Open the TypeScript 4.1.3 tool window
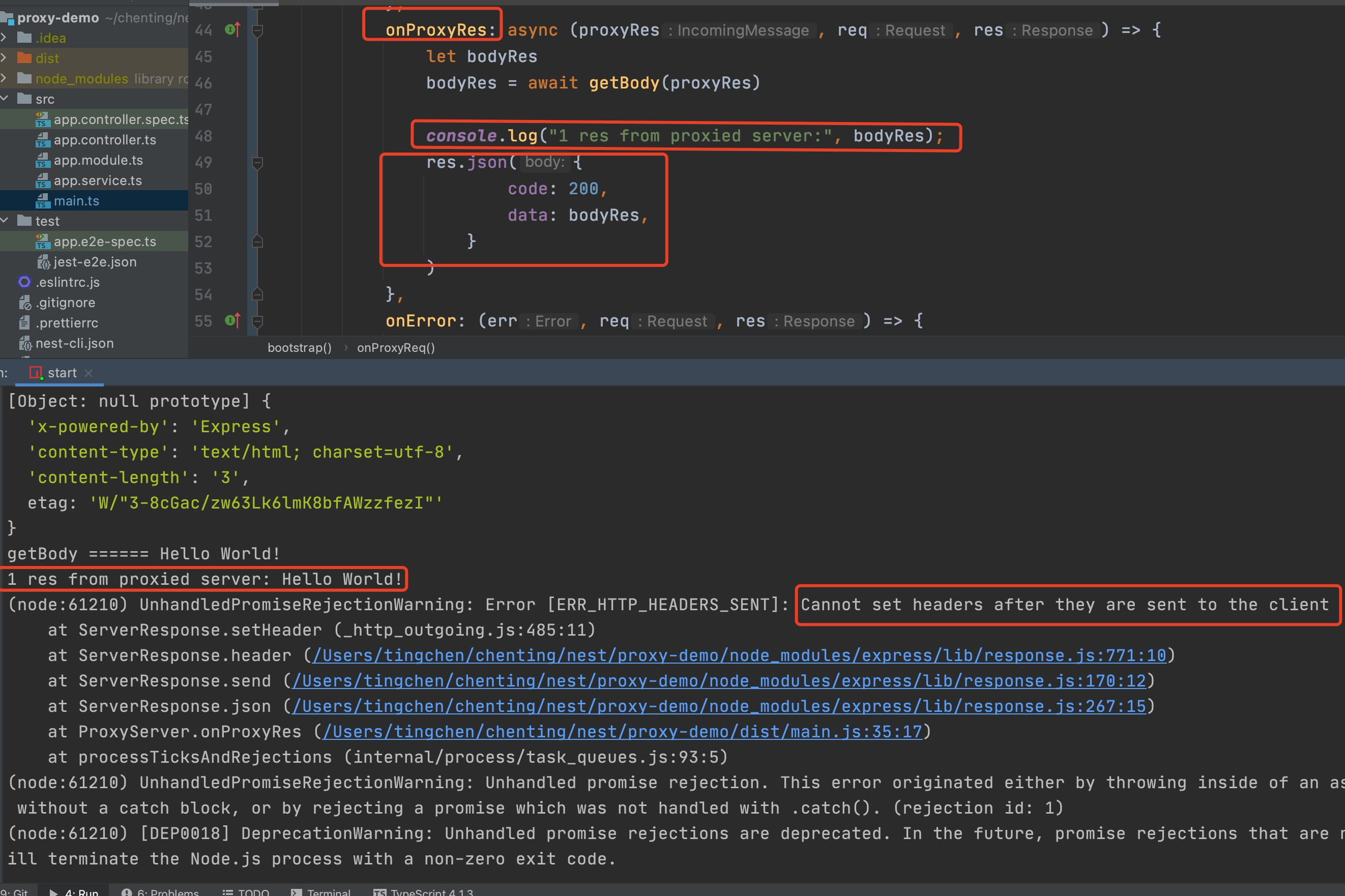Viewport: 1345px width, 896px height. point(424,892)
